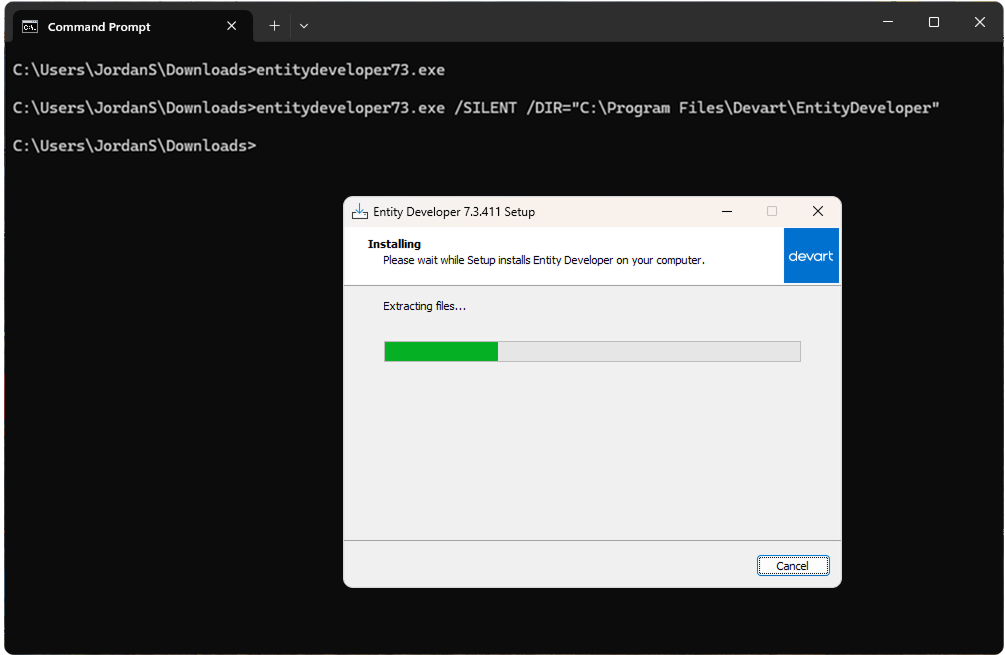
Task: Click the Command Prompt icon on the tab
Action: (x=29, y=25)
